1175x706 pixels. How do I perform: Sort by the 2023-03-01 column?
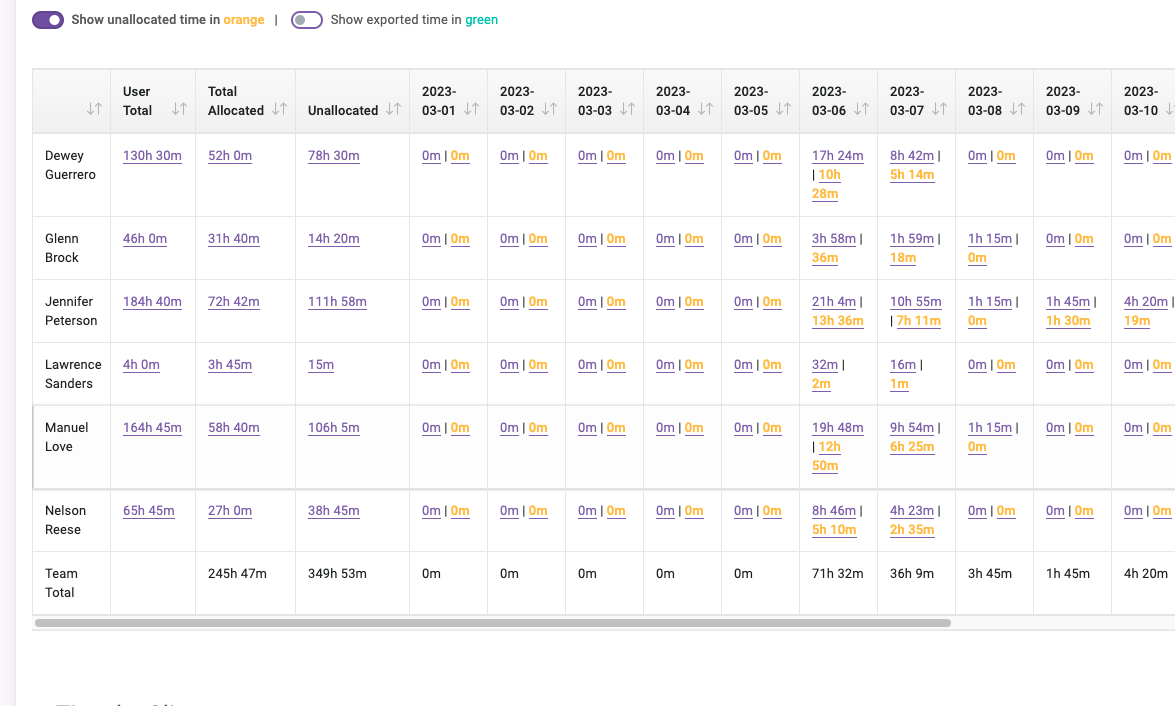point(471,109)
